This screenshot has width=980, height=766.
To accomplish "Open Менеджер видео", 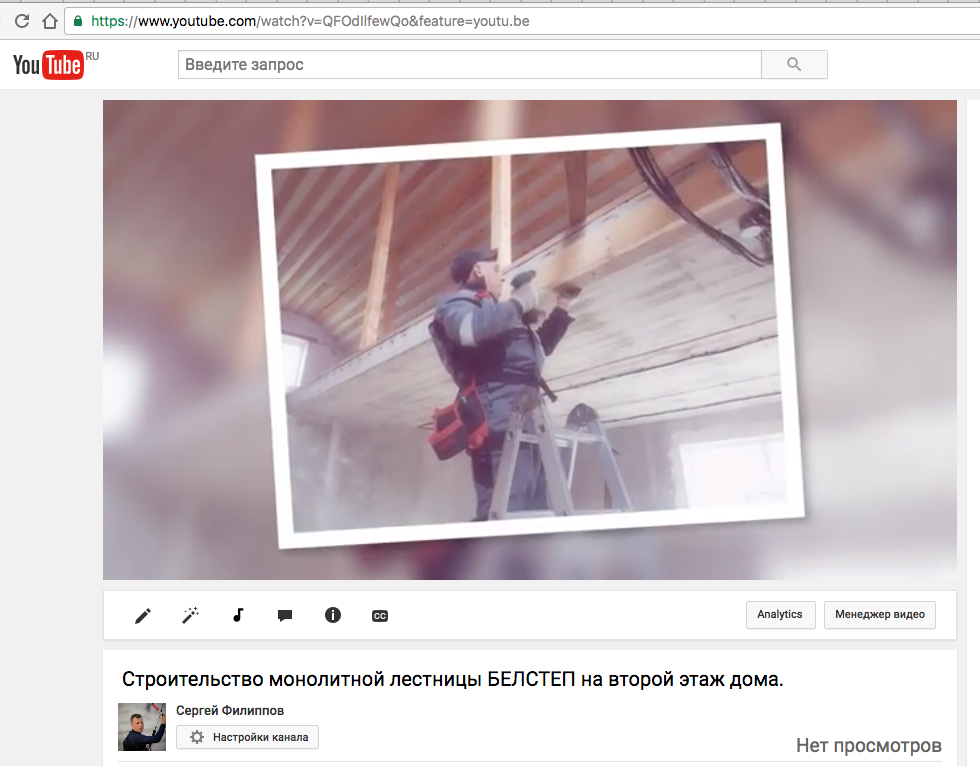I will point(880,615).
